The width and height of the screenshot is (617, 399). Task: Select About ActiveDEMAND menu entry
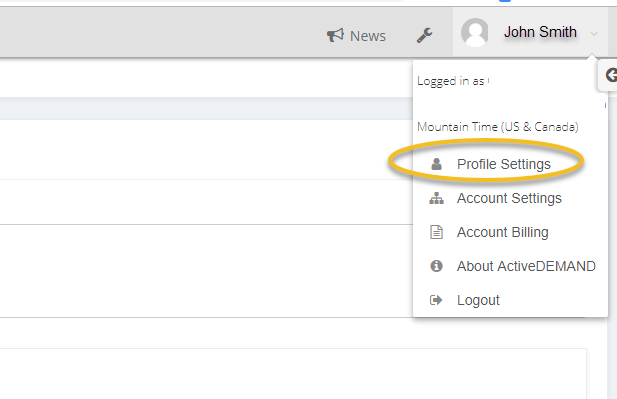pos(526,266)
